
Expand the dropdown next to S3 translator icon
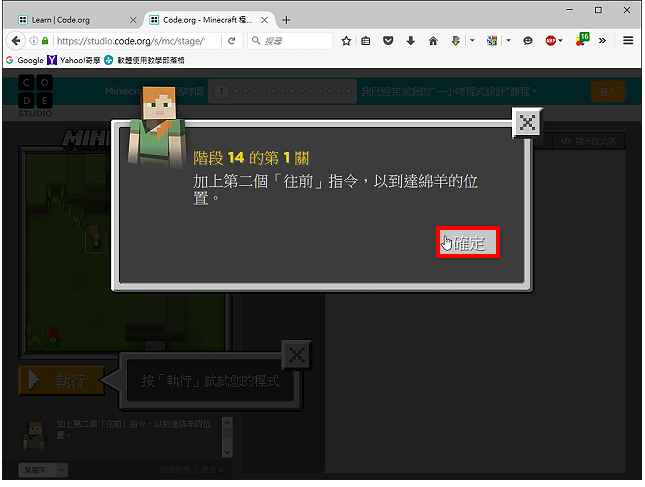[508, 41]
